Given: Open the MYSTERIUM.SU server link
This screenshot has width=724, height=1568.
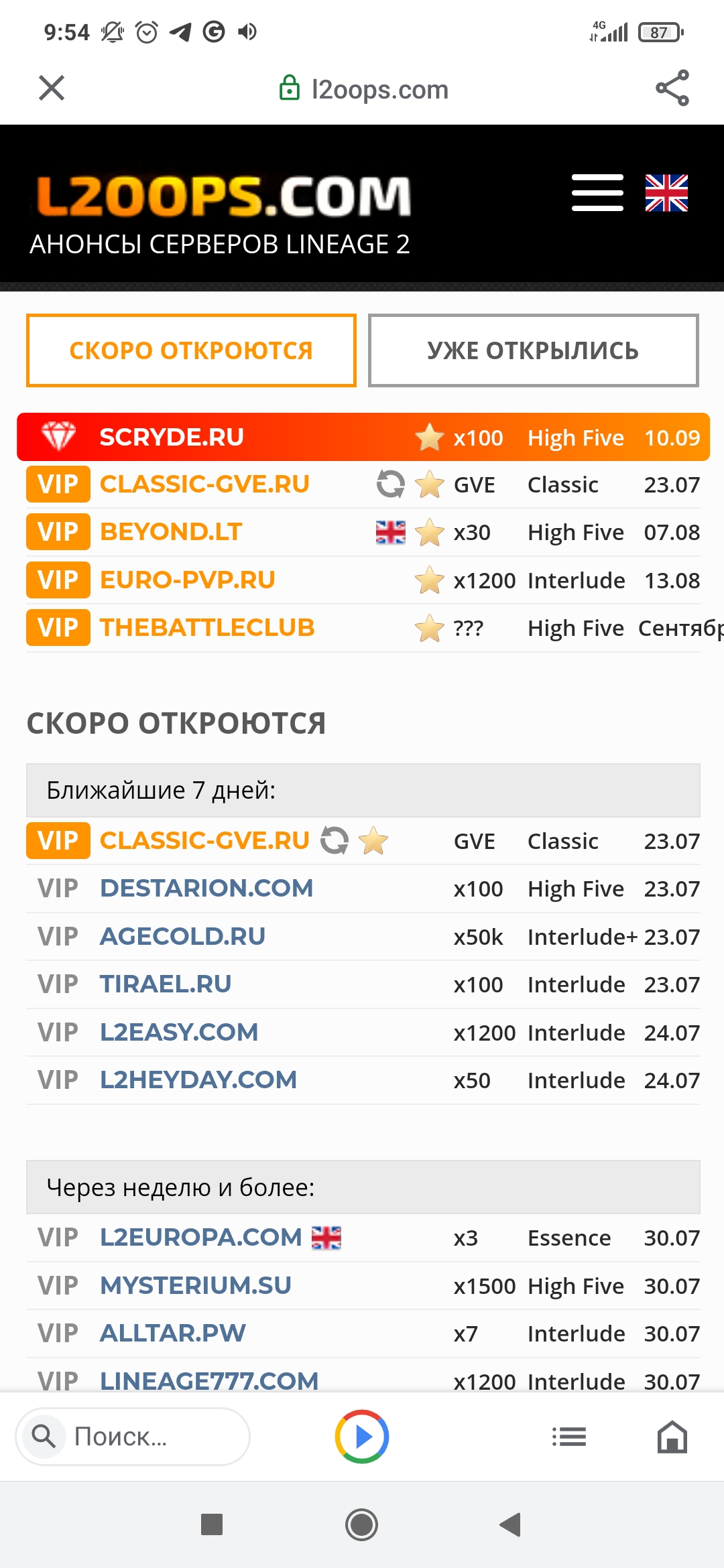Looking at the screenshot, I should [196, 1286].
